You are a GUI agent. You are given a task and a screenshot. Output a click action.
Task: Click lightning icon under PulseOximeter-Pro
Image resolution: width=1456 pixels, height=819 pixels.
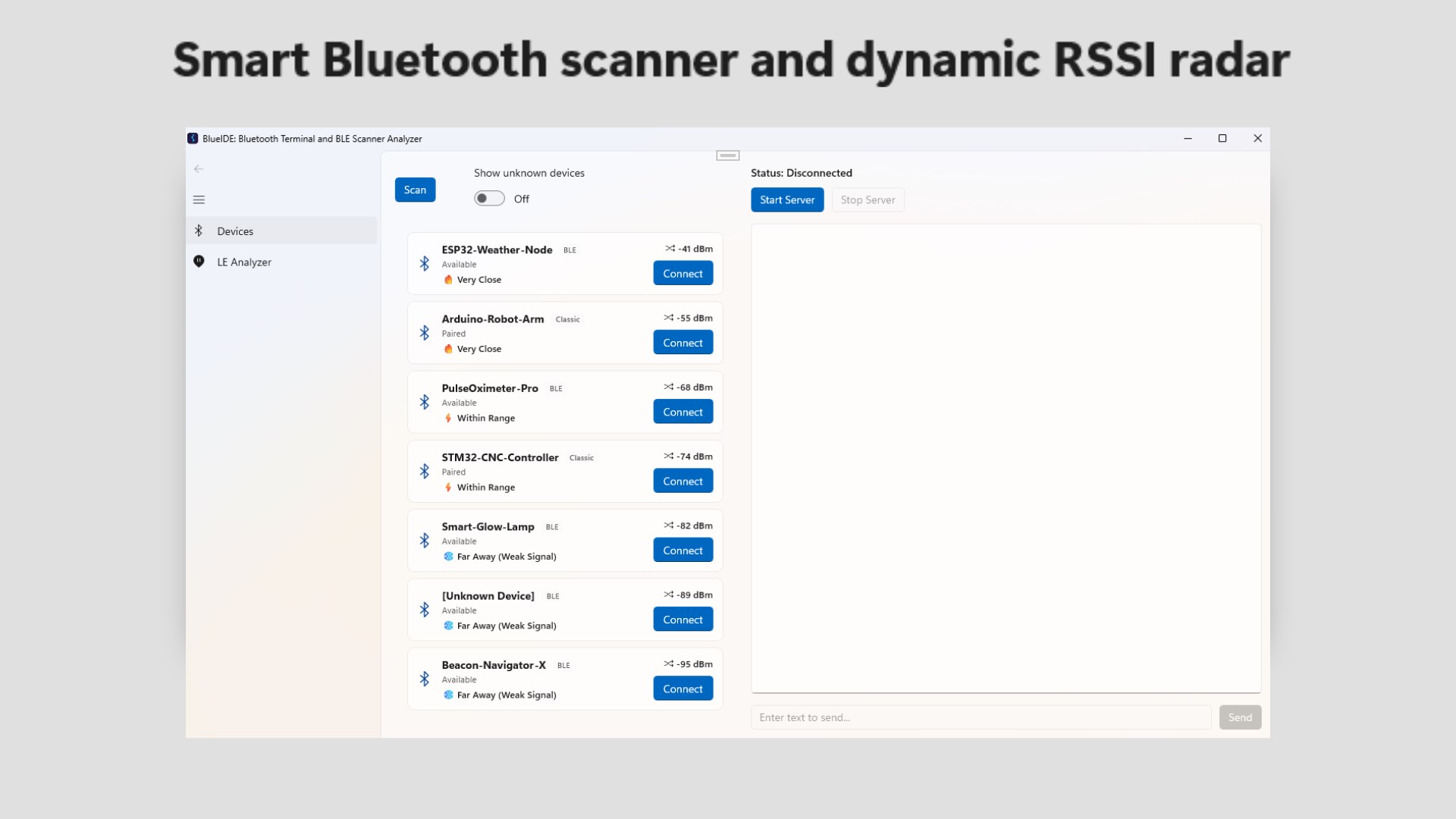tap(448, 419)
